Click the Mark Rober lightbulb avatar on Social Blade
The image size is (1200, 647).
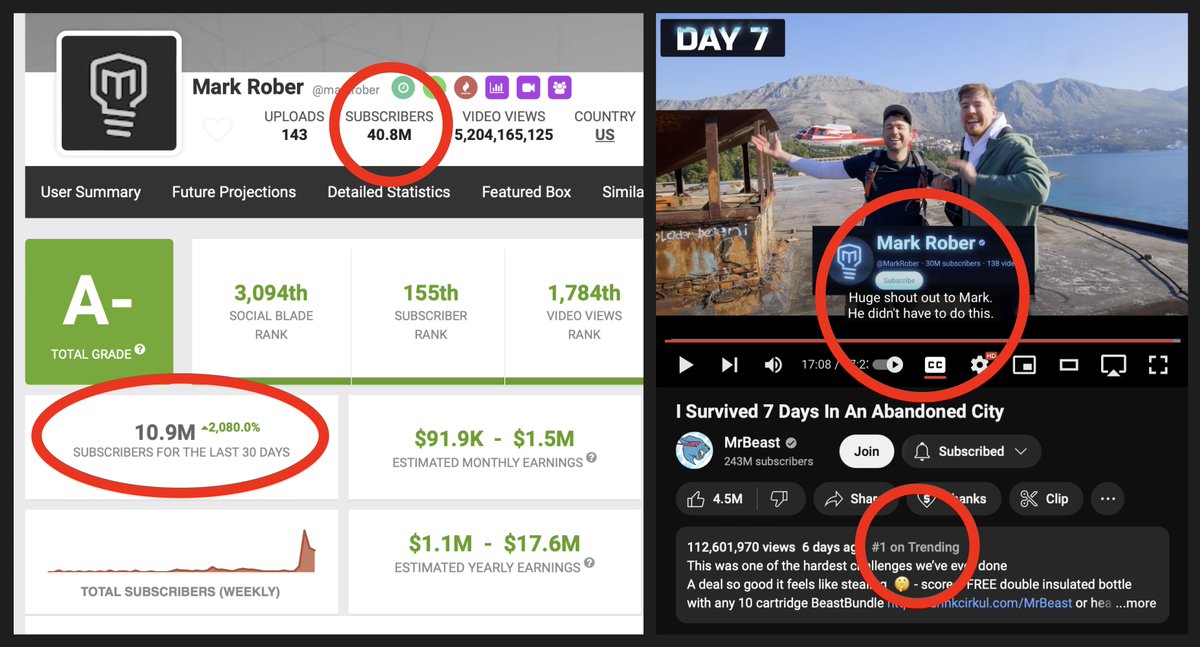[x=119, y=92]
